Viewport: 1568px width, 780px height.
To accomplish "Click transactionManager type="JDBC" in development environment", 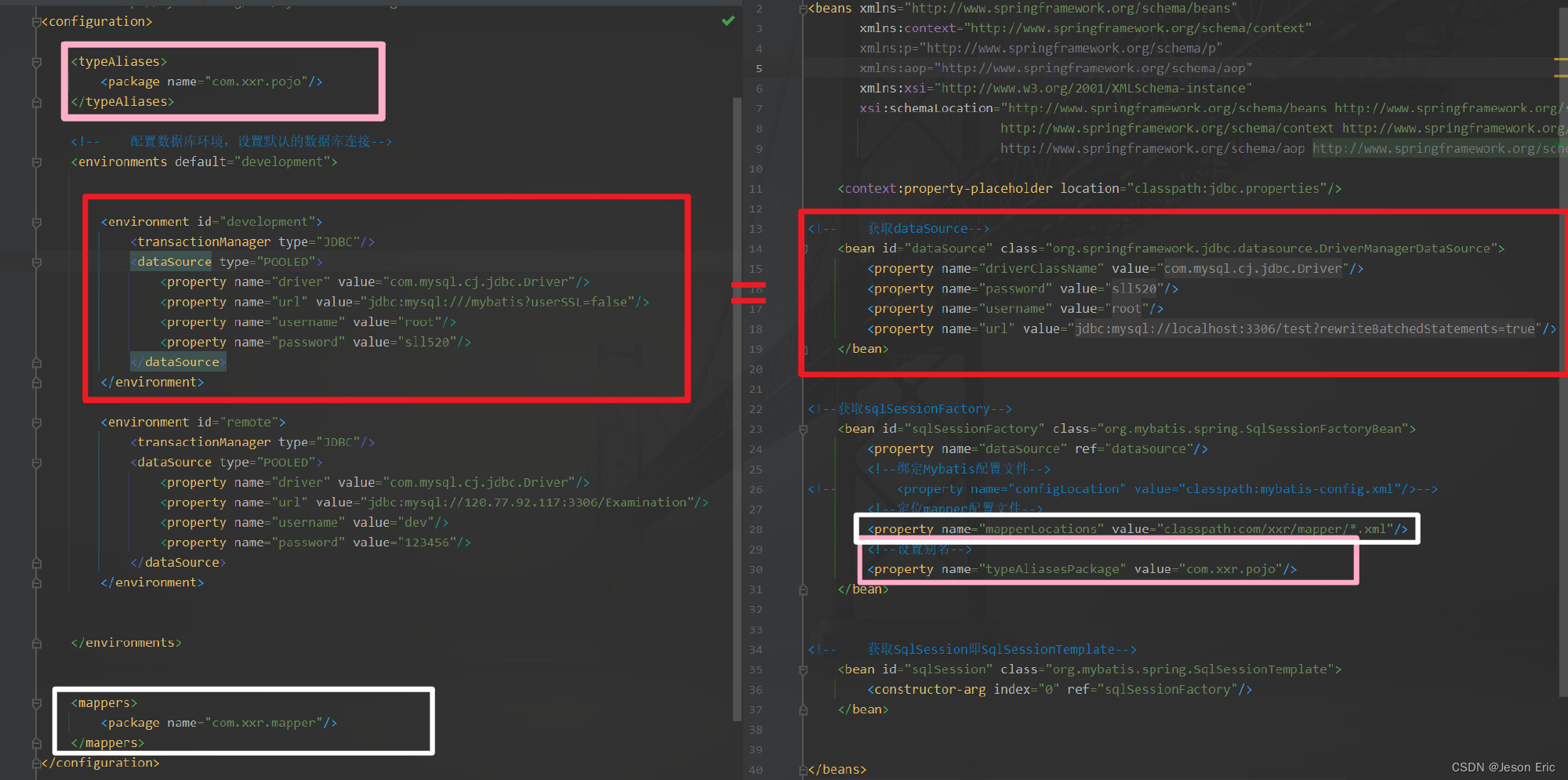I will click(x=252, y=242).
